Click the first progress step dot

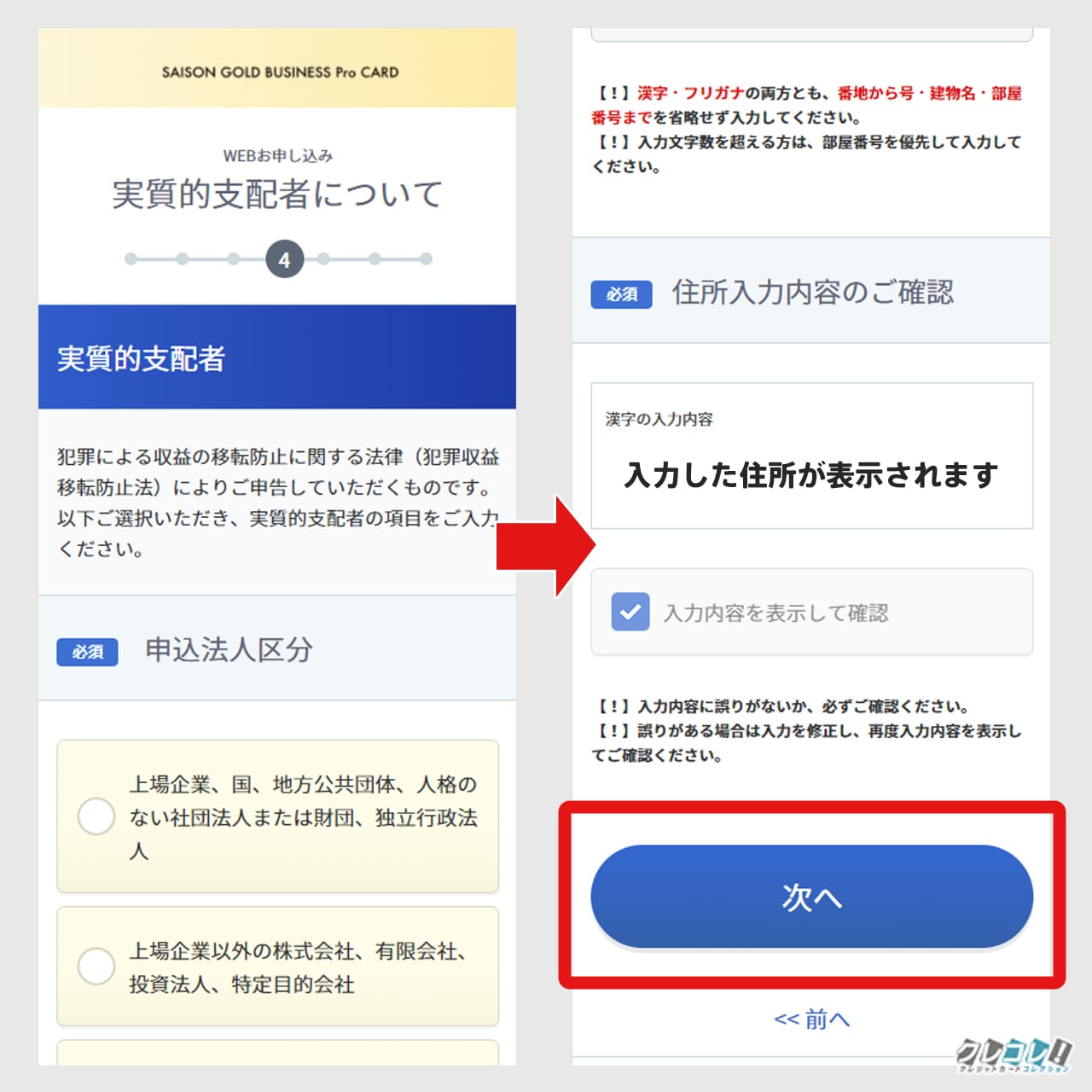pyautogui.click(x=131, y=258)
